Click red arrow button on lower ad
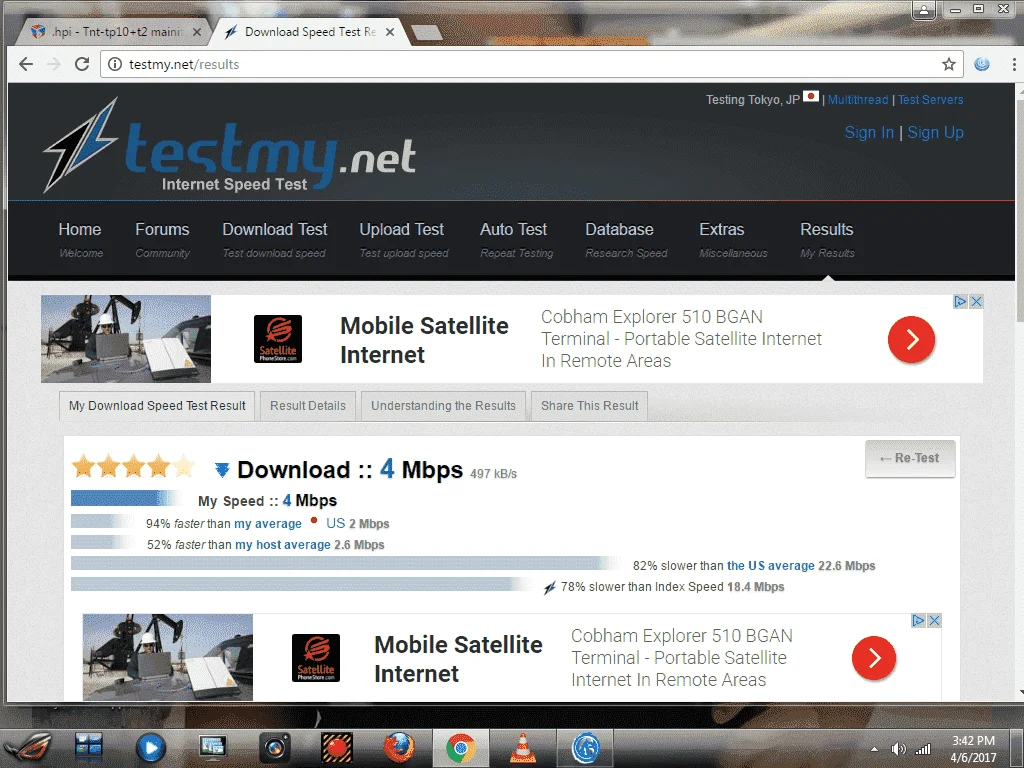The height and width of the screenshot is (768, 1024). 874,658
